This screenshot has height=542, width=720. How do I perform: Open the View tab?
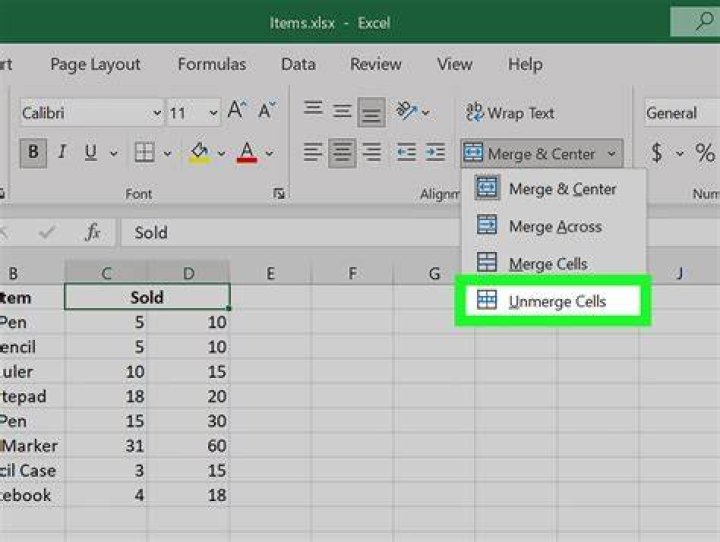click(x=455, y=64)
